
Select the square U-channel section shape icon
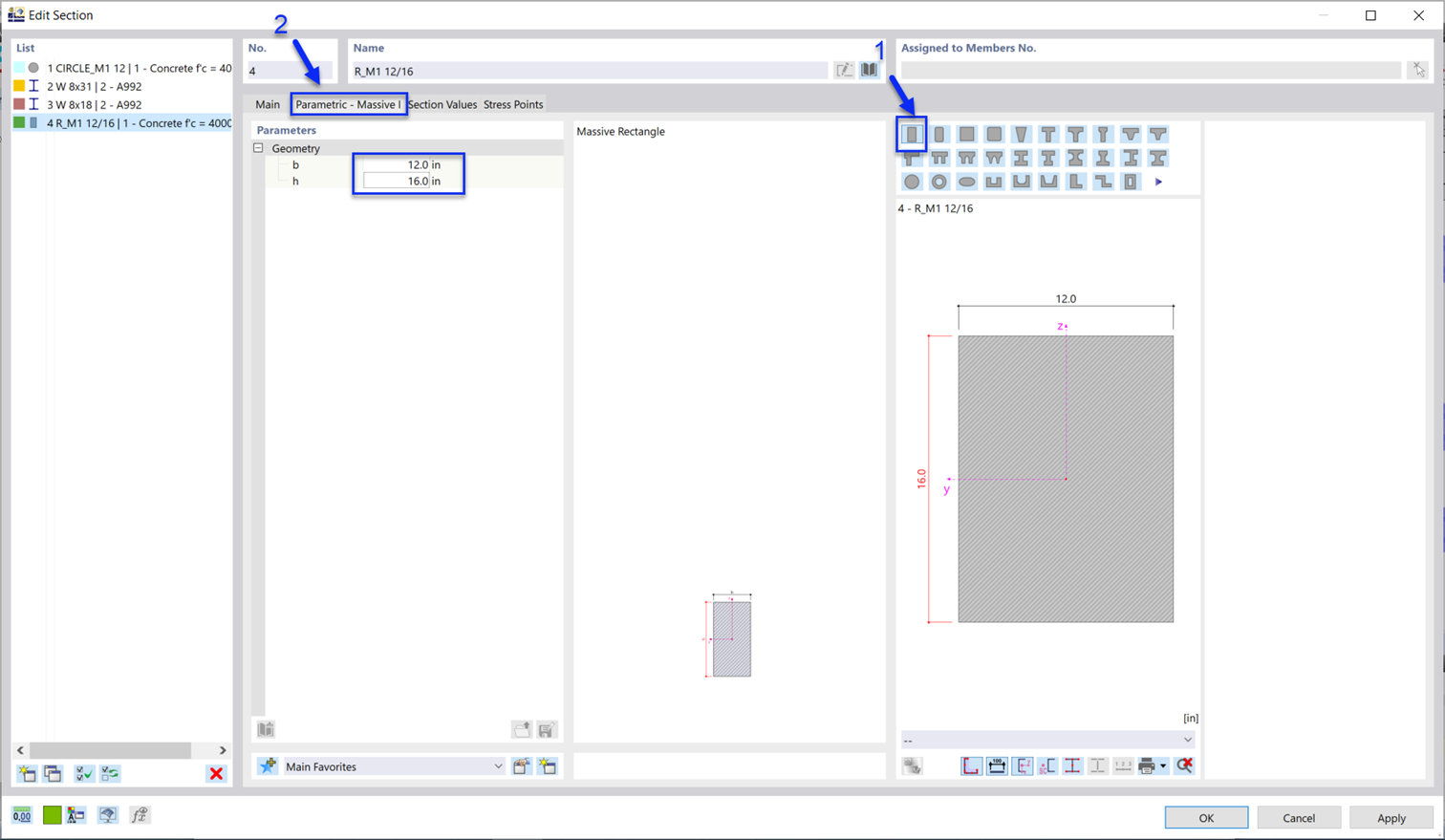[994, 182]
